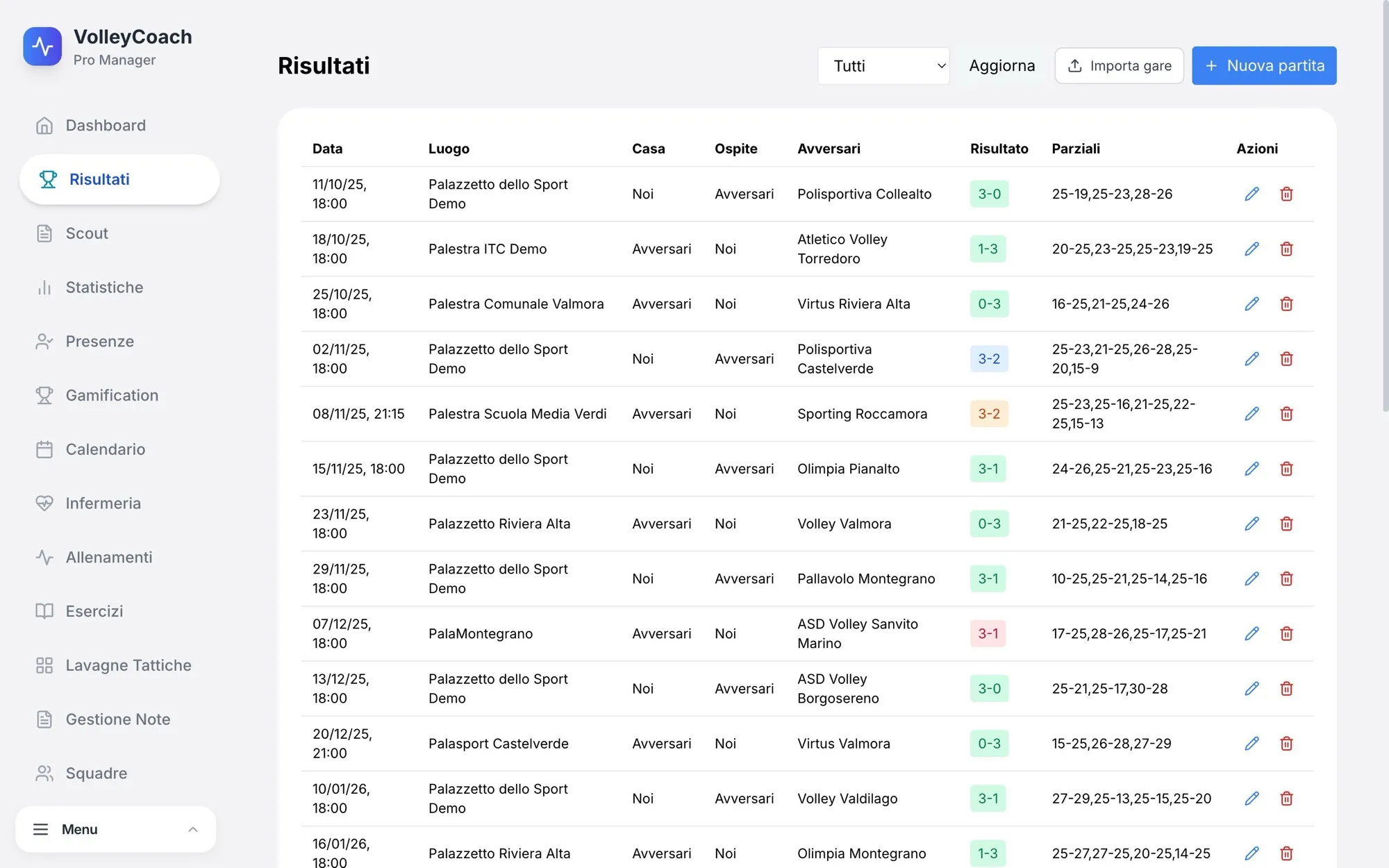Delete the Sporting Roccamora match

pyautogui.click(x=1286, y=414)
